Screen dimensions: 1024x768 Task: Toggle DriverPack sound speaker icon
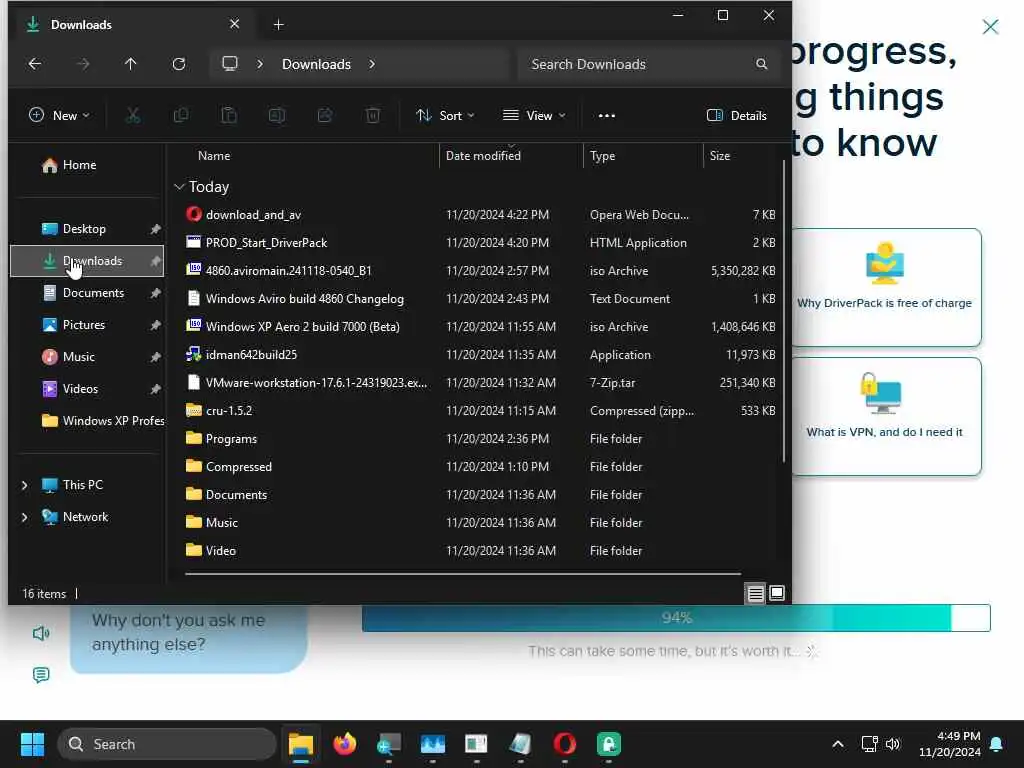click(40, 633)
